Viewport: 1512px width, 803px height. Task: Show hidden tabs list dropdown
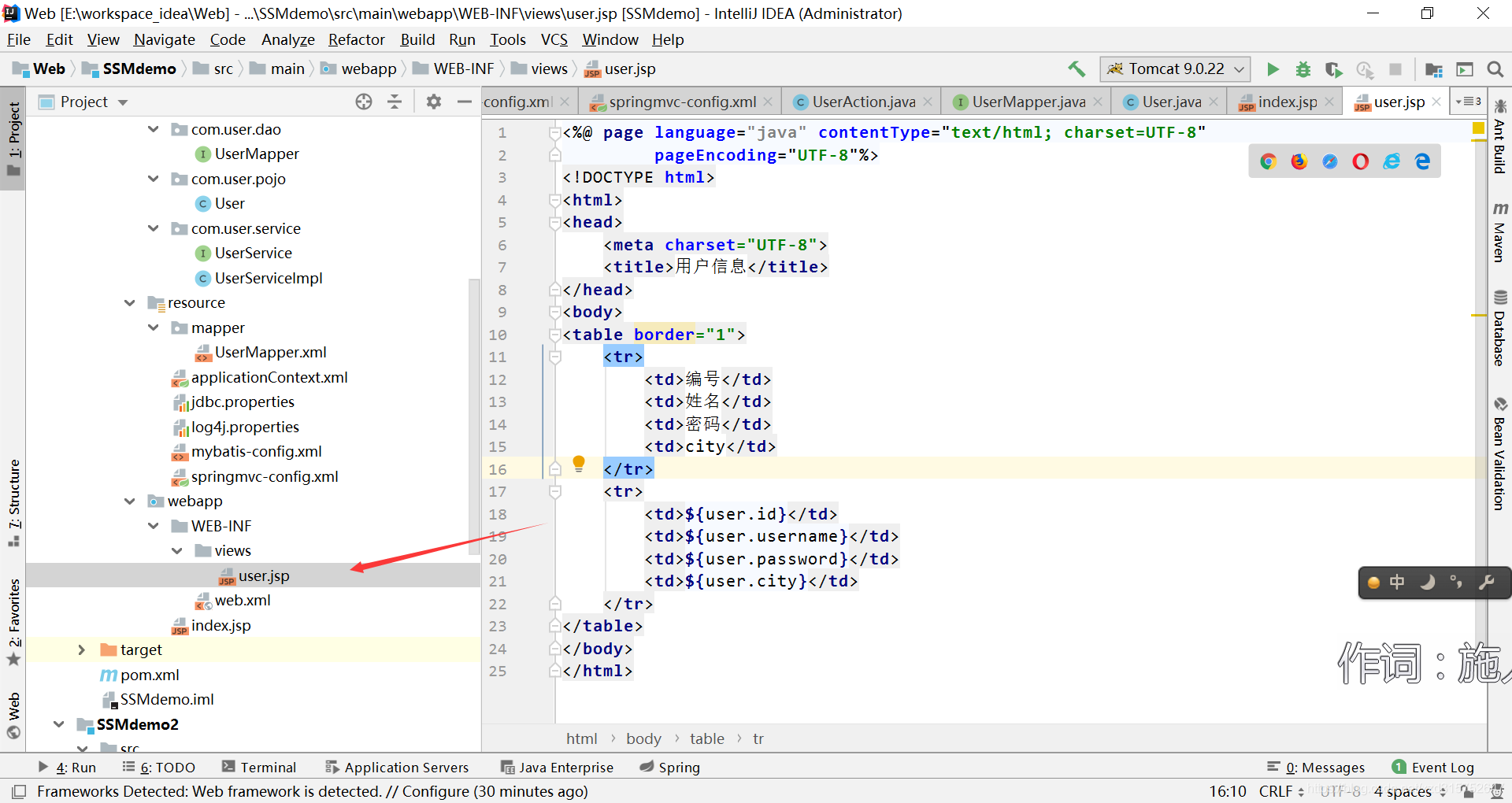coord(1469,102)
